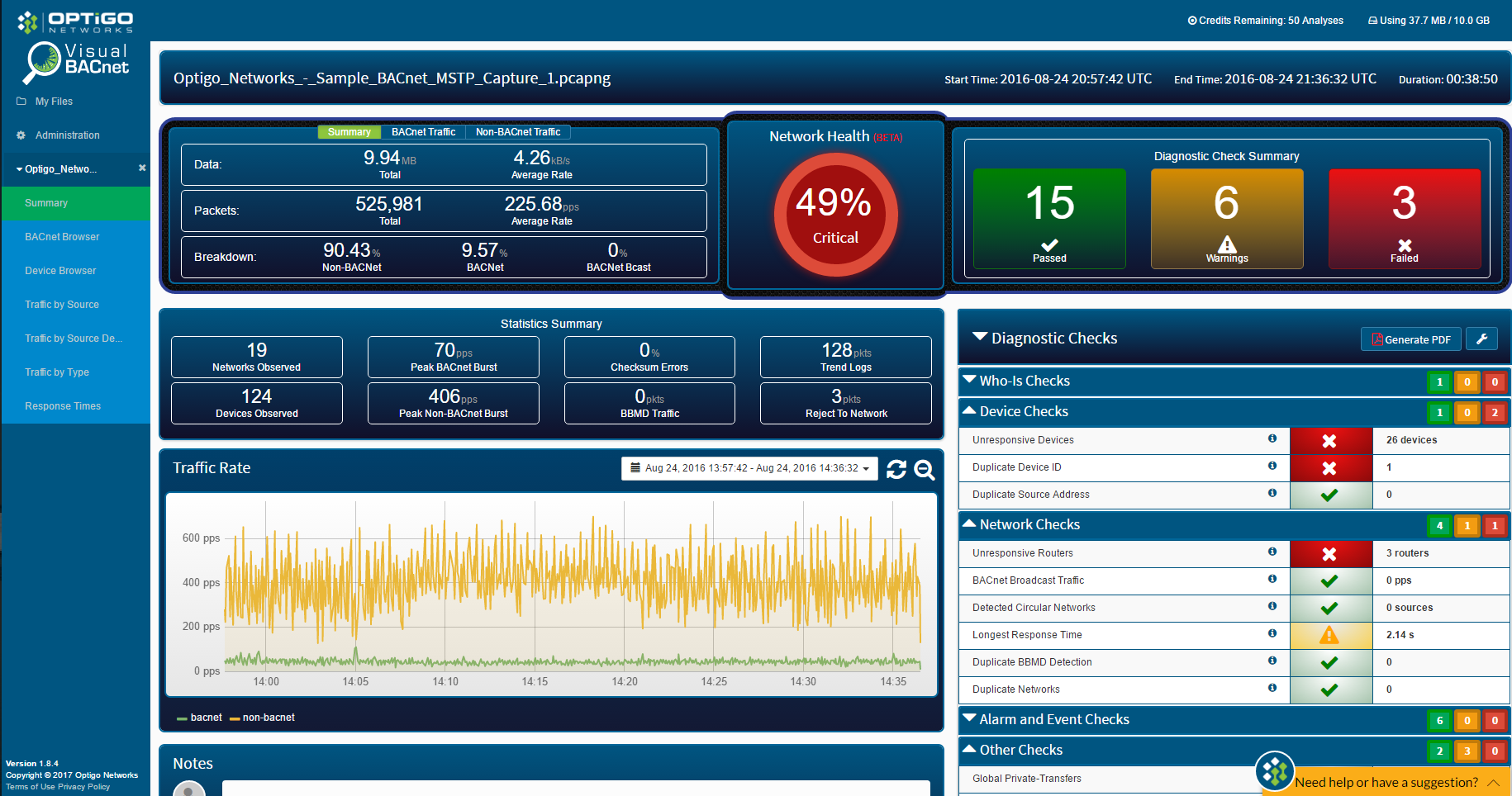Info icon for Unresponsive Devices
This screenshot has height=796, width=1512.
1272,438
